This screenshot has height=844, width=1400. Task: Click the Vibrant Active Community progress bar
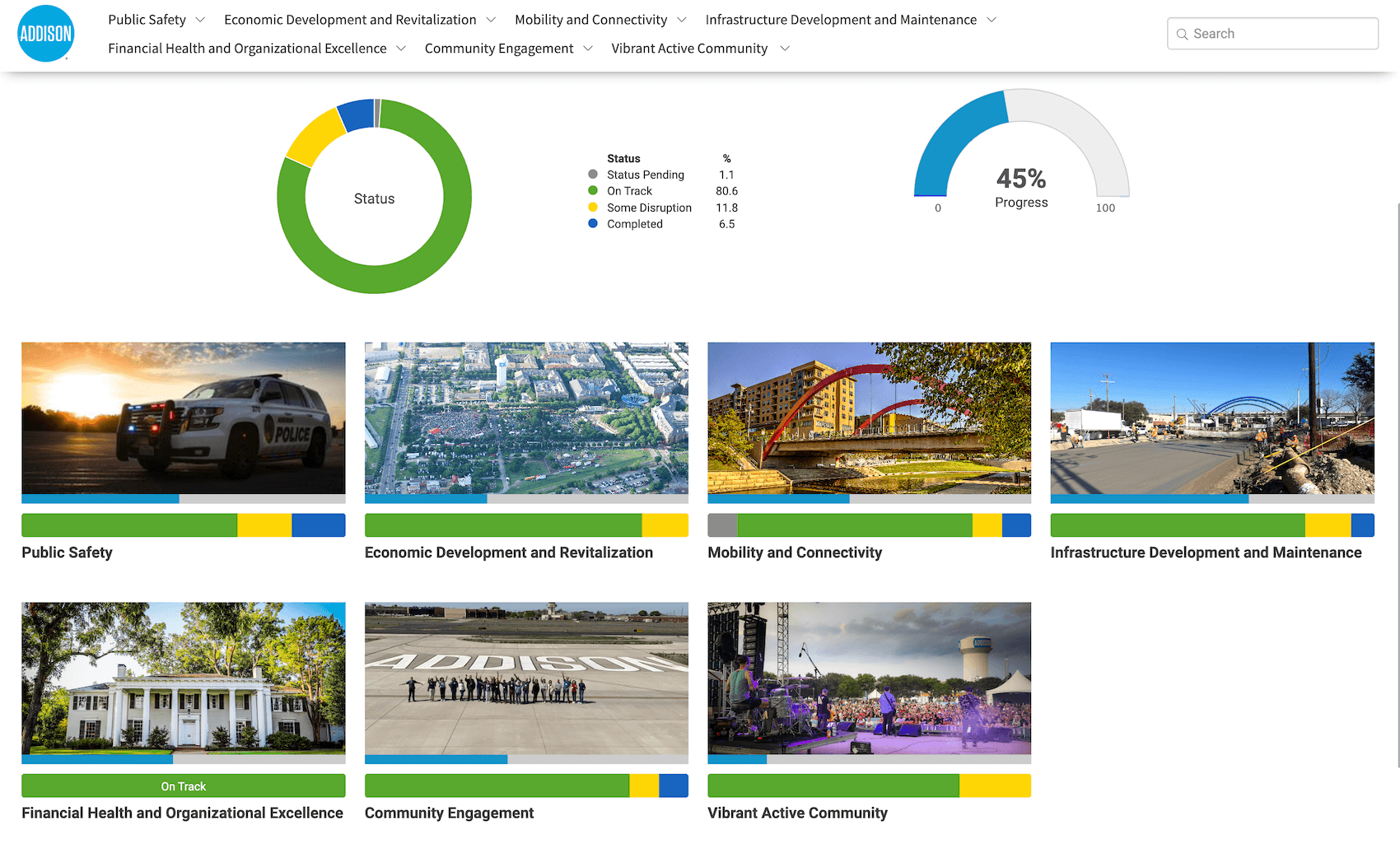click(x=869, y=759)
